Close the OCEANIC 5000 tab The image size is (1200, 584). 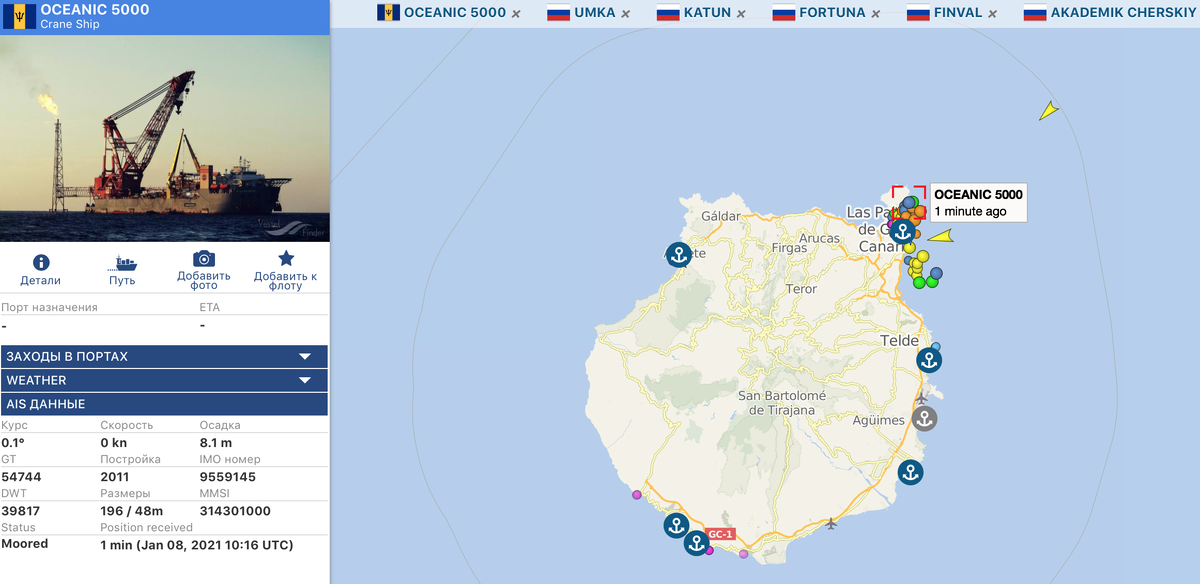pyautogui.click(x=516, y=14)
